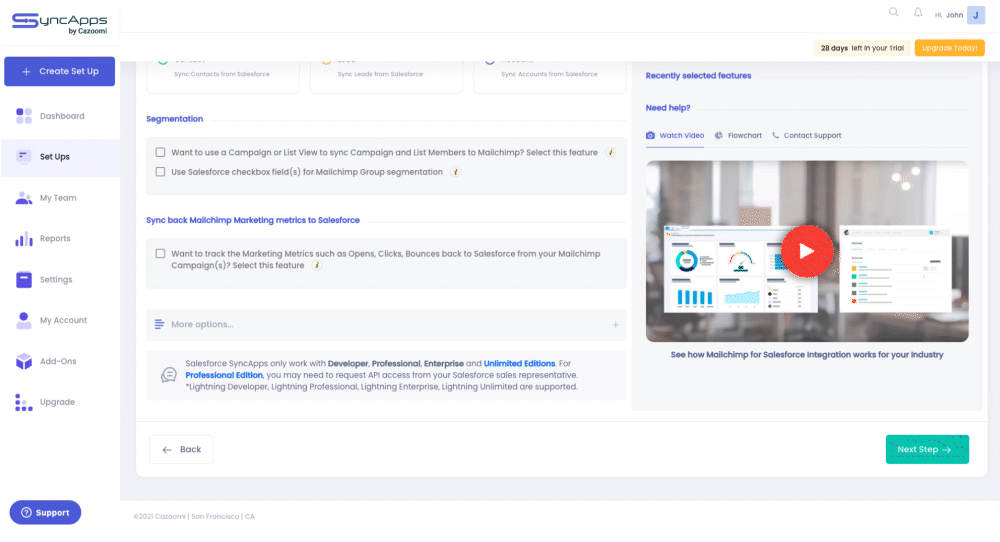
Task: Select the Sync Leads from Salesforce card
Action: click(x=386, y=76)
